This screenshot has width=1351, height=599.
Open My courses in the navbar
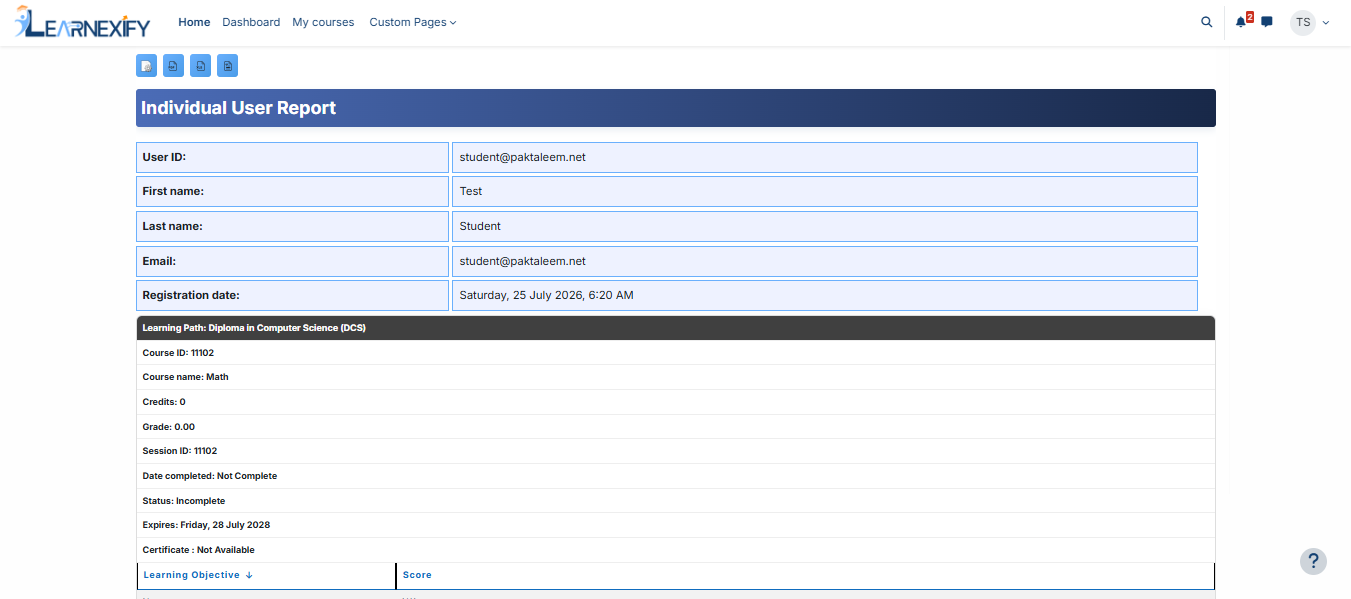point(323,22)
